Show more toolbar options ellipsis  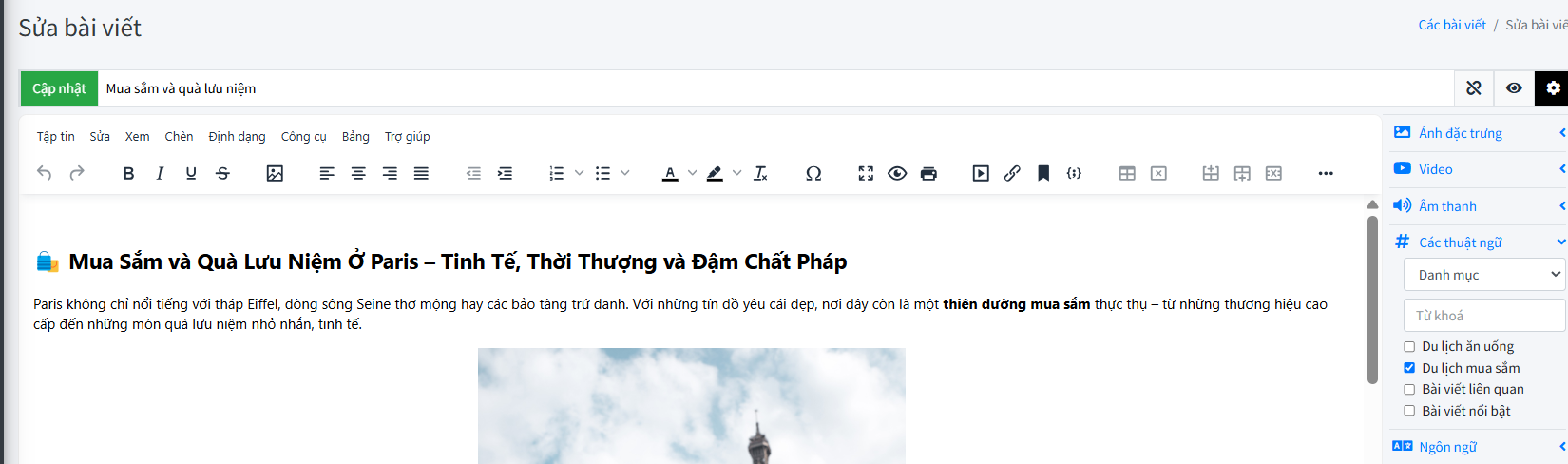coord(1326,173)
